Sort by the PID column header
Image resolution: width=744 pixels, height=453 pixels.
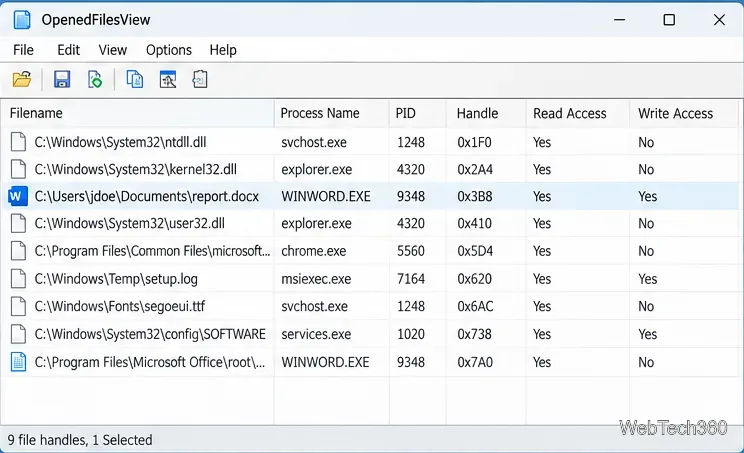click(418, 113)
